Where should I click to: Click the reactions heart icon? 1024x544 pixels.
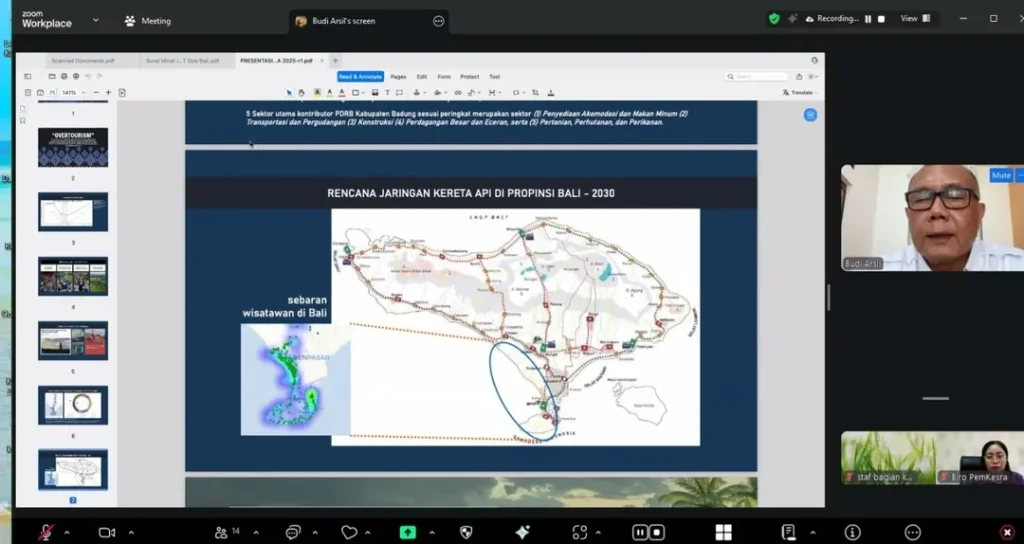pyautogui.click(x=348, y=532)
